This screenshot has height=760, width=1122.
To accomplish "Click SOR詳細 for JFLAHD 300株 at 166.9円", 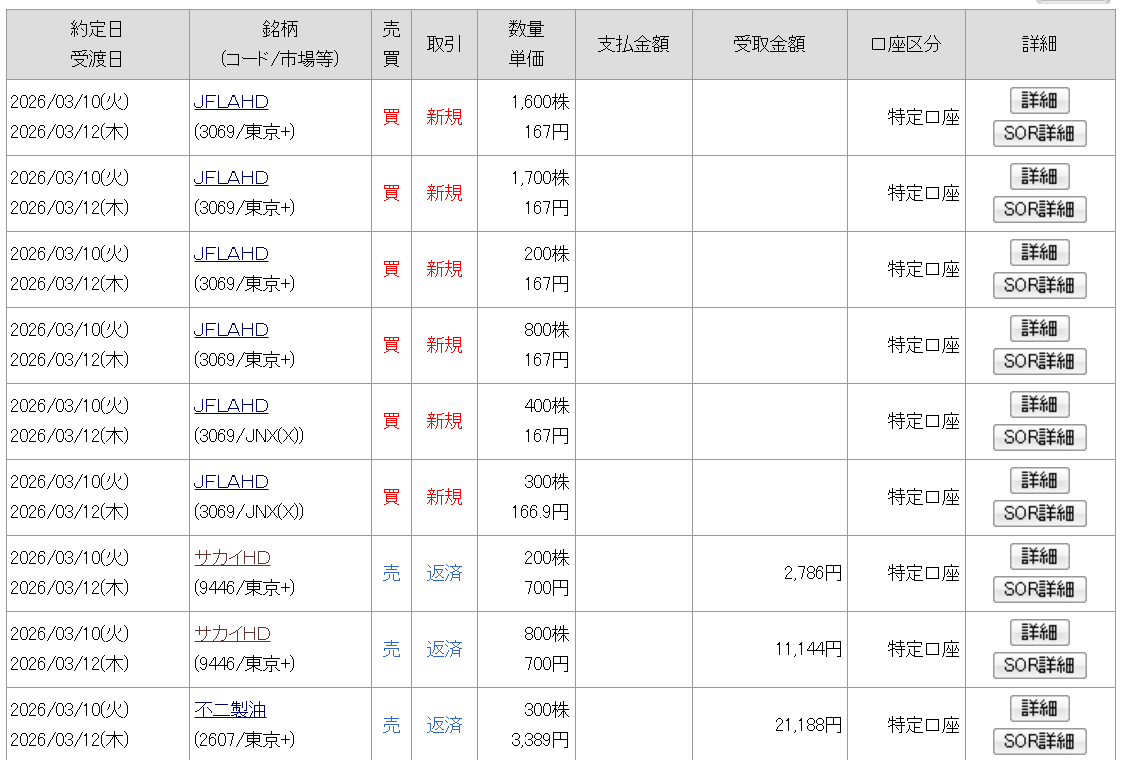I will (1039, 514).
